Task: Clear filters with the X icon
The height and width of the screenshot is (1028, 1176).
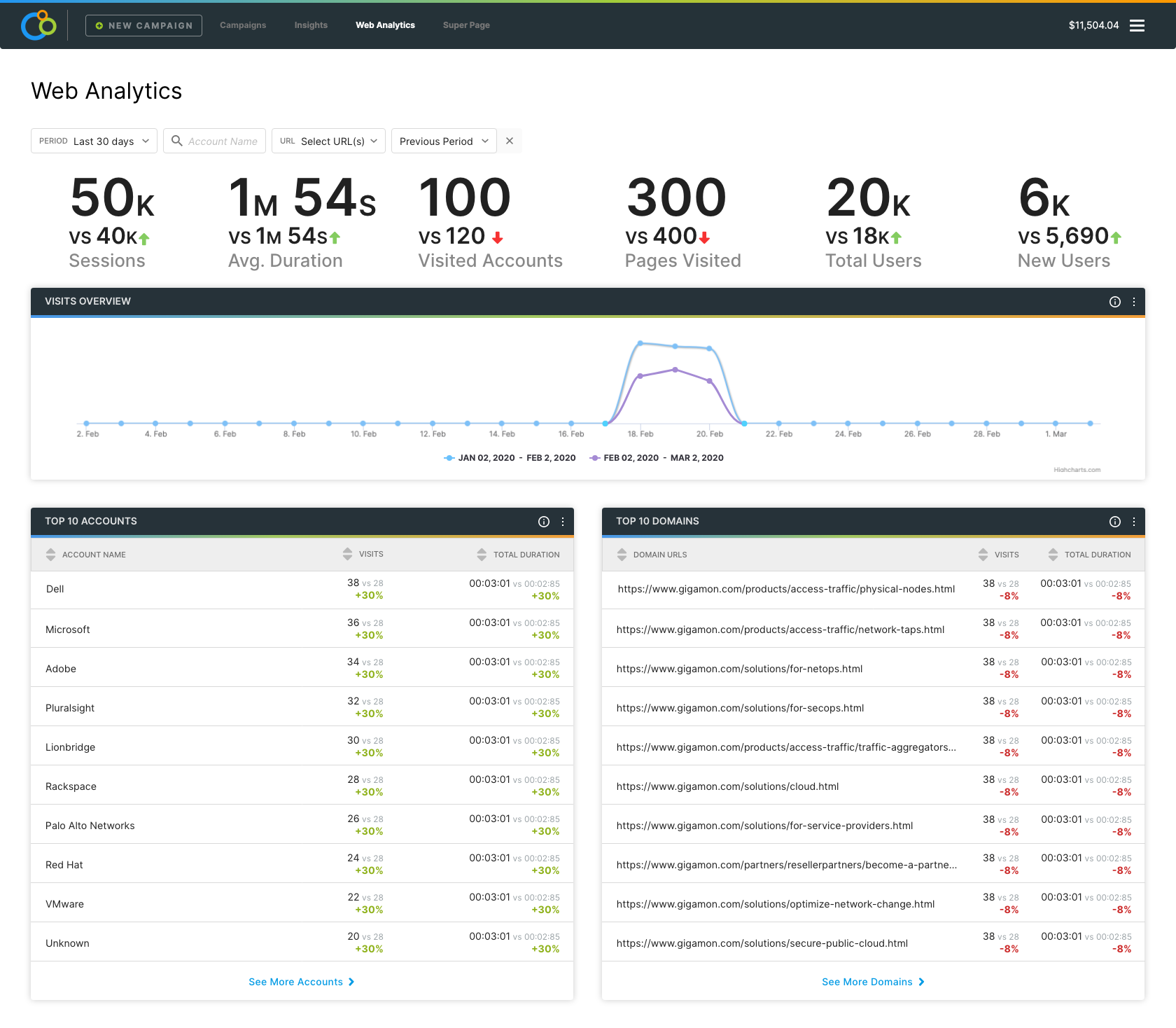Action: (x=510, y=141)
